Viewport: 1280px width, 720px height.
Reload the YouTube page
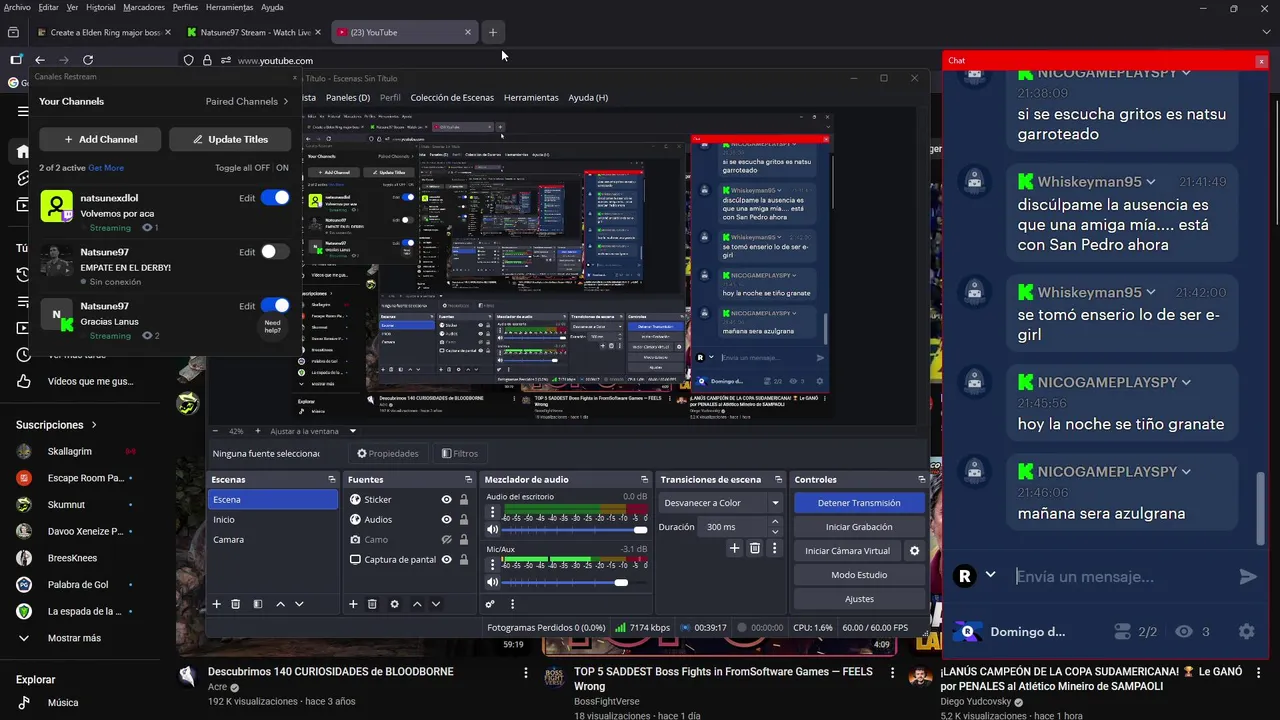[x=88, y=60]
